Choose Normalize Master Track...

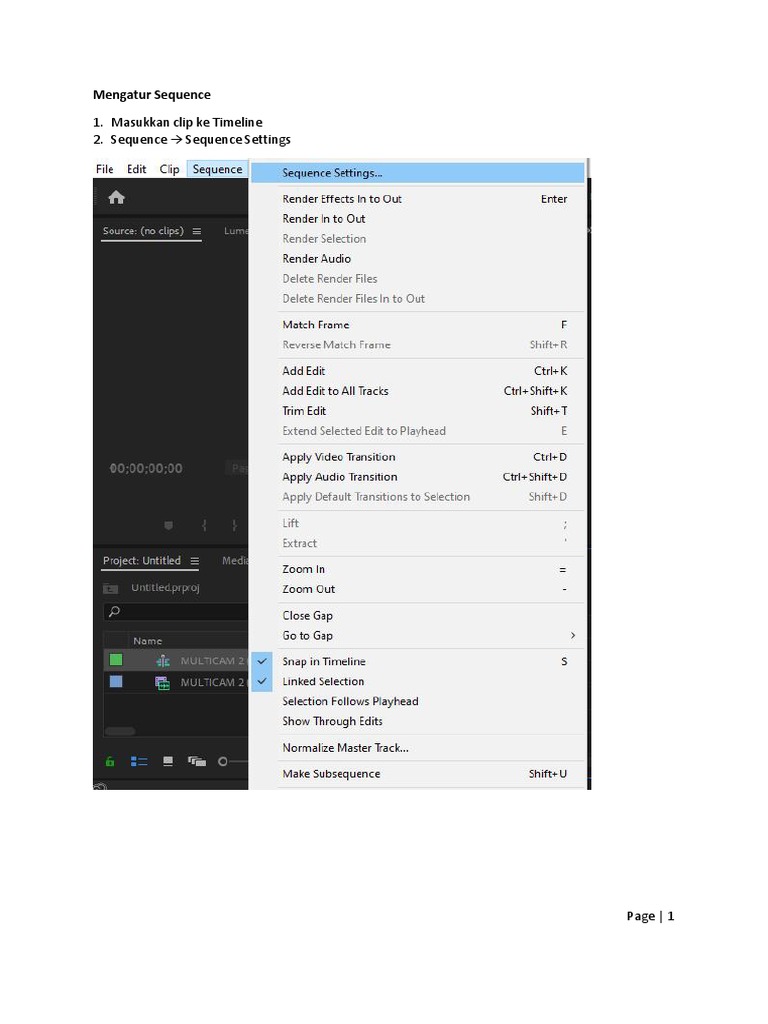point(418,748)
